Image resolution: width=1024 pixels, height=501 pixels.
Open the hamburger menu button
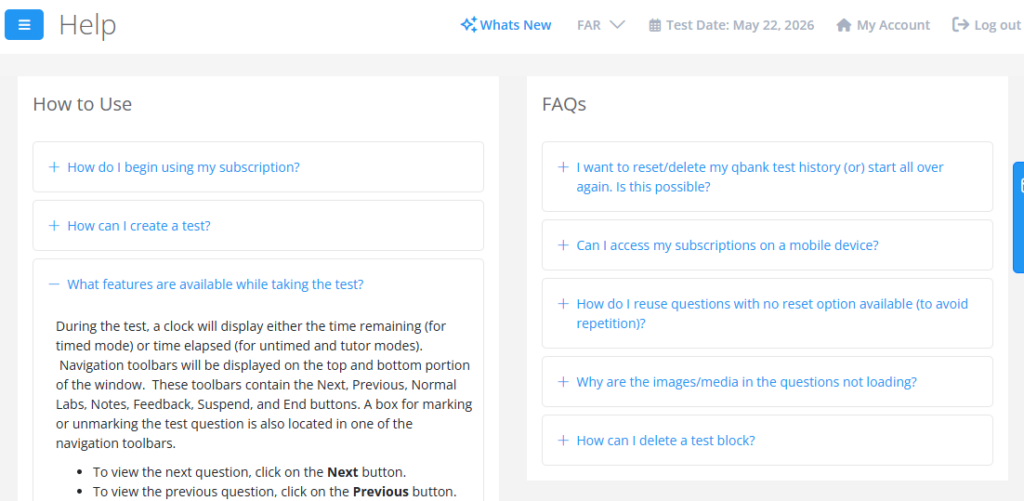click(24, 25)
